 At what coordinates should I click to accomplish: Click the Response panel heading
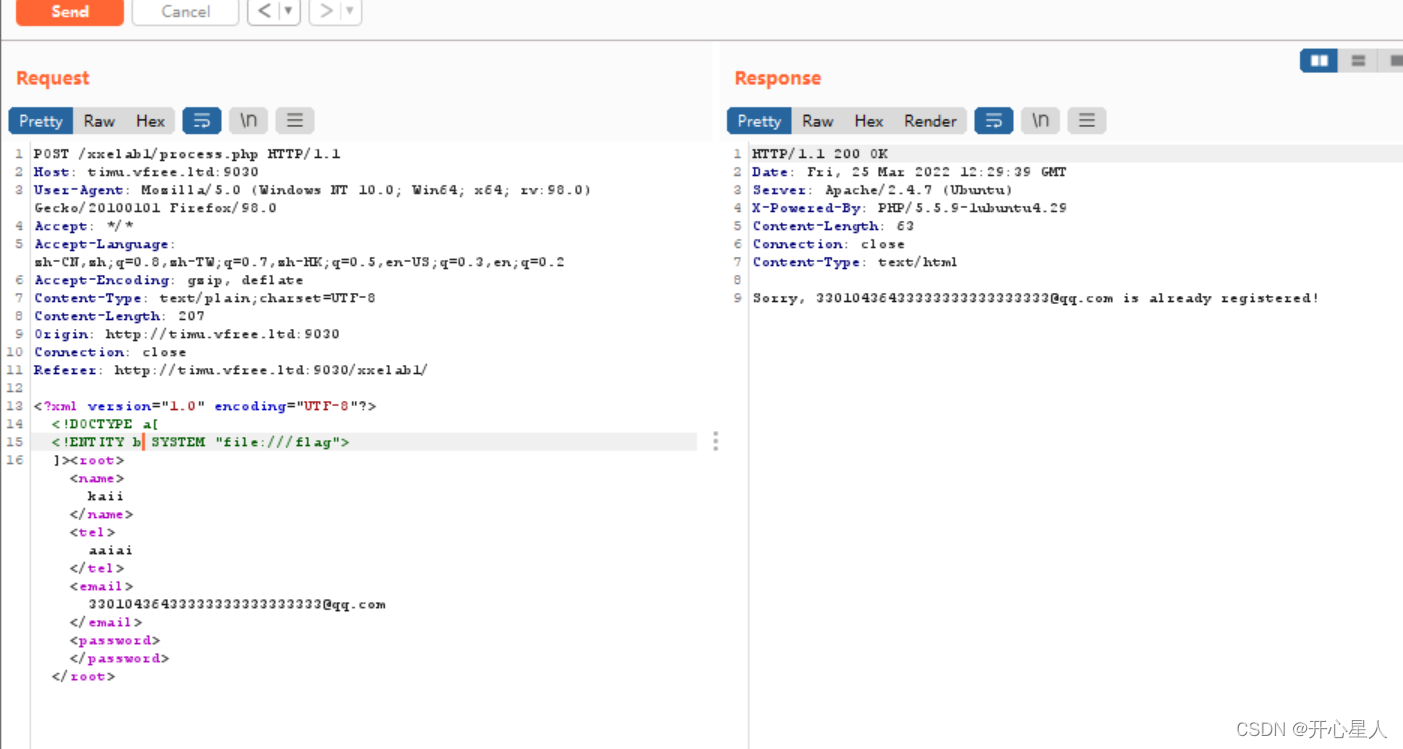pos(777,78)
